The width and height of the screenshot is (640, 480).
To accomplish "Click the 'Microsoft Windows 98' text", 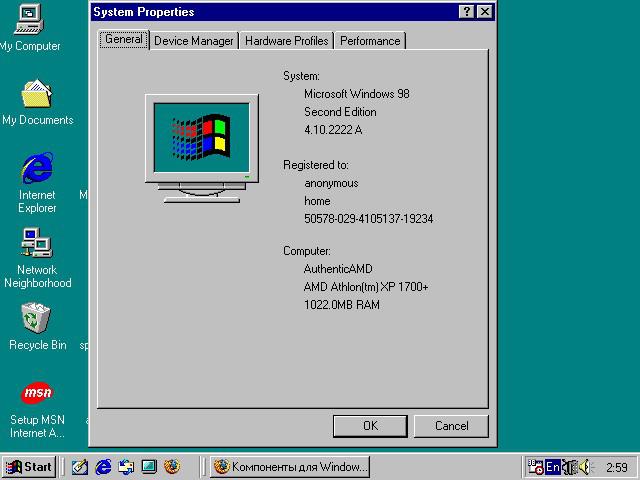I will 357,94.
